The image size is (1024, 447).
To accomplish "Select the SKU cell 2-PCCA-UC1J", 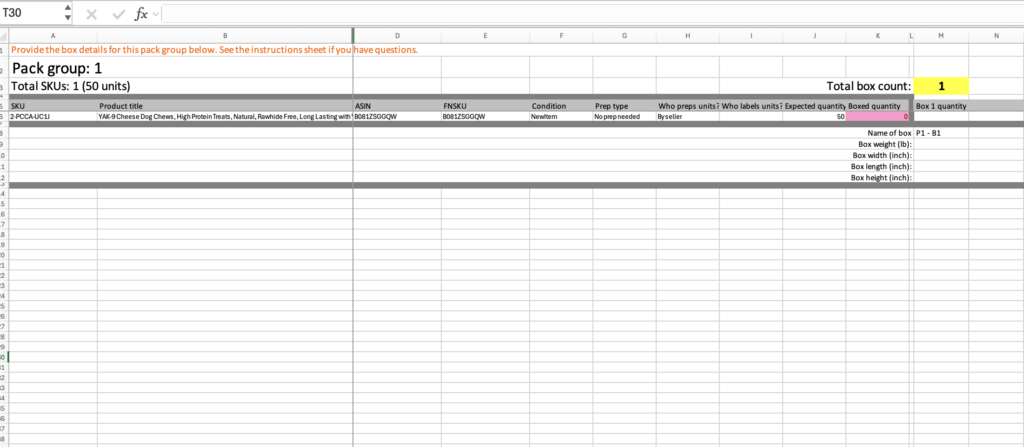I will [52, 117].
